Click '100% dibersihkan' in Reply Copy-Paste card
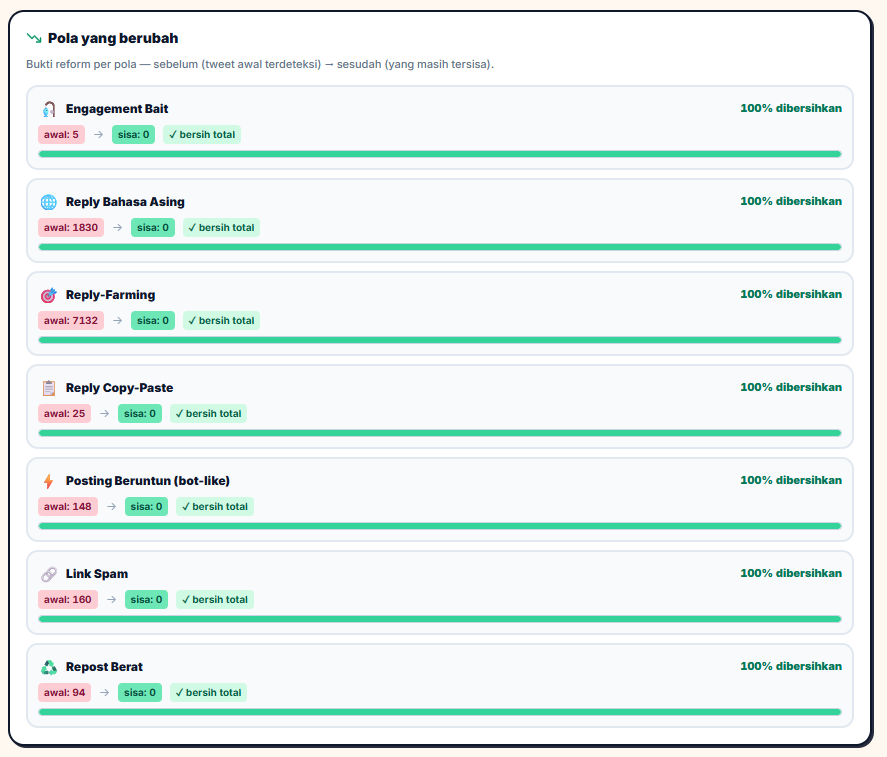 791,387
